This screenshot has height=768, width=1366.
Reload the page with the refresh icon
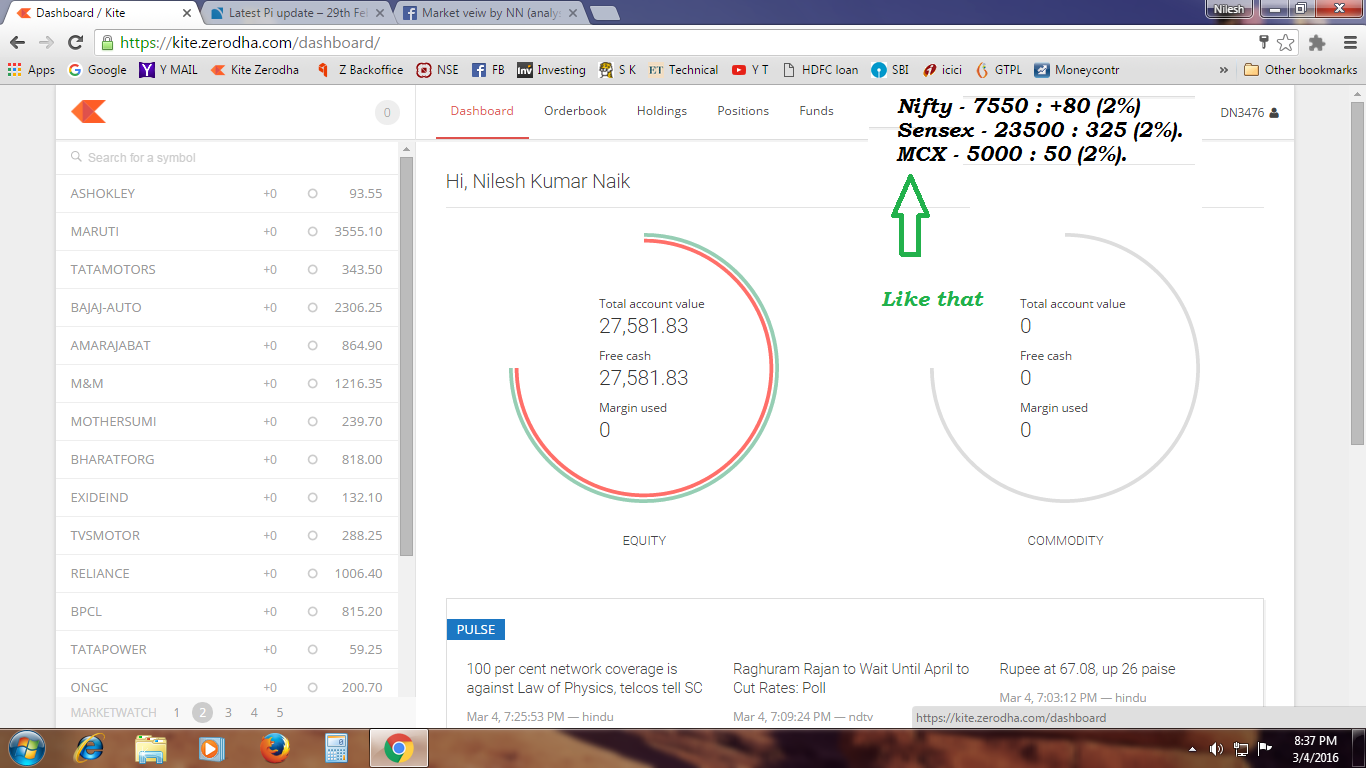point(75,43)
